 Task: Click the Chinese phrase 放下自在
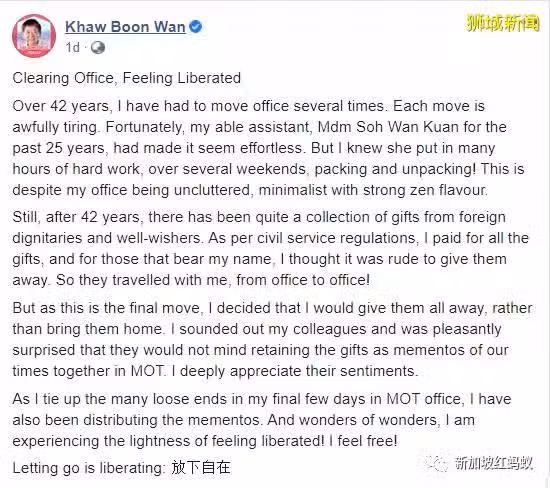click(201, 468)
